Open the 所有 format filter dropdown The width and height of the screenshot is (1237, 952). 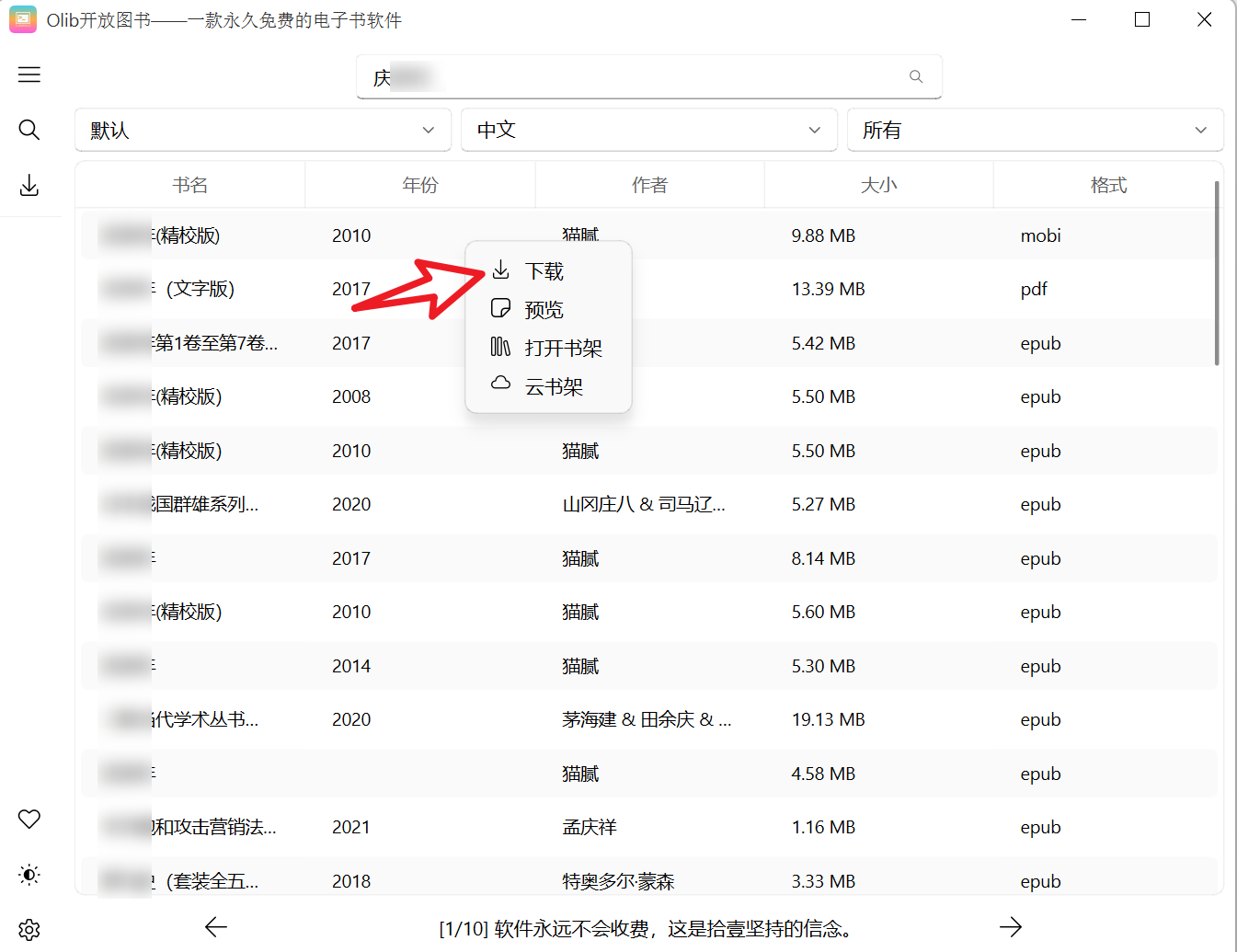tap(1035, 130)
